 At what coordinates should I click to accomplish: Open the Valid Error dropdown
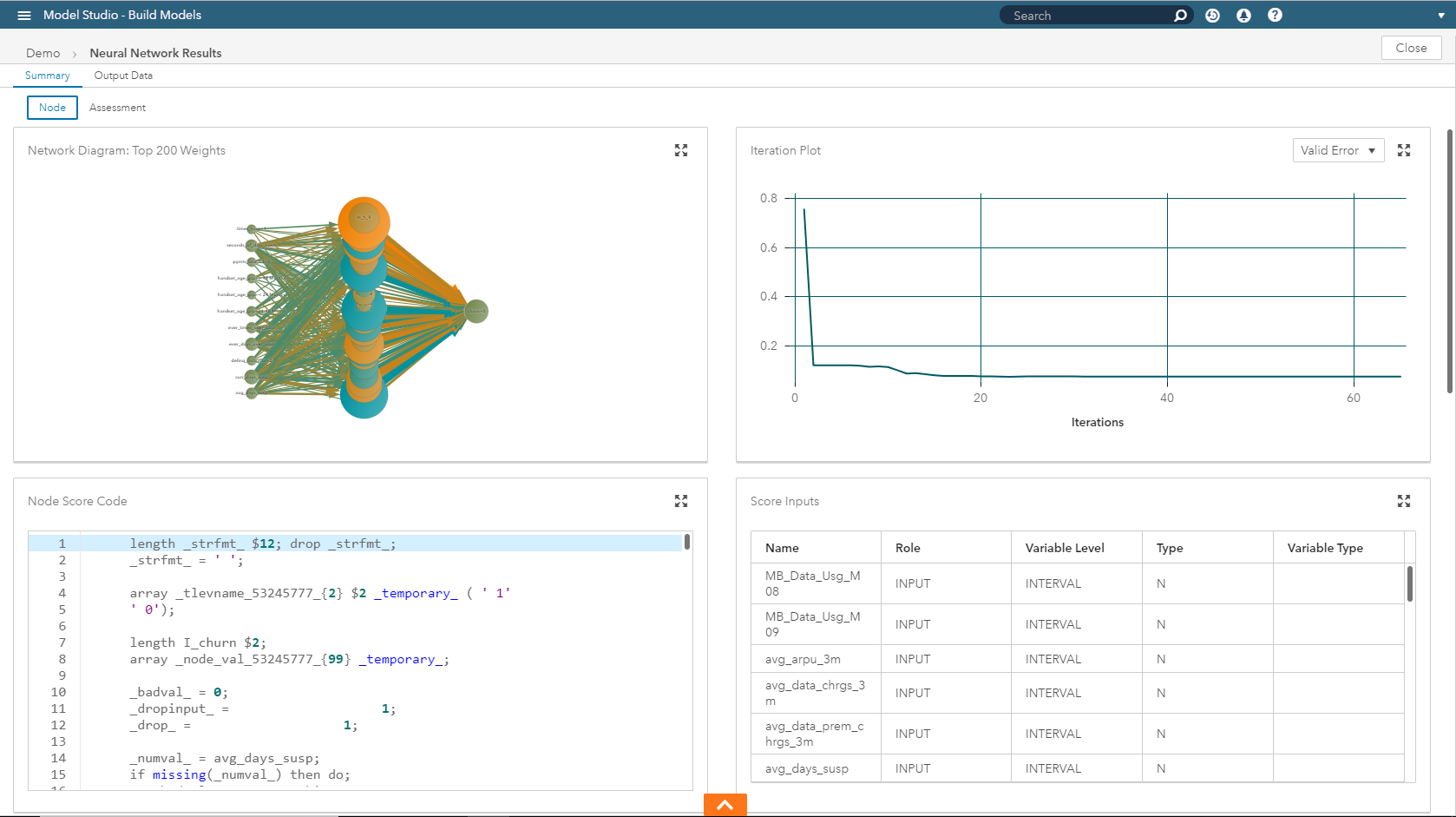pos(1338,150)
